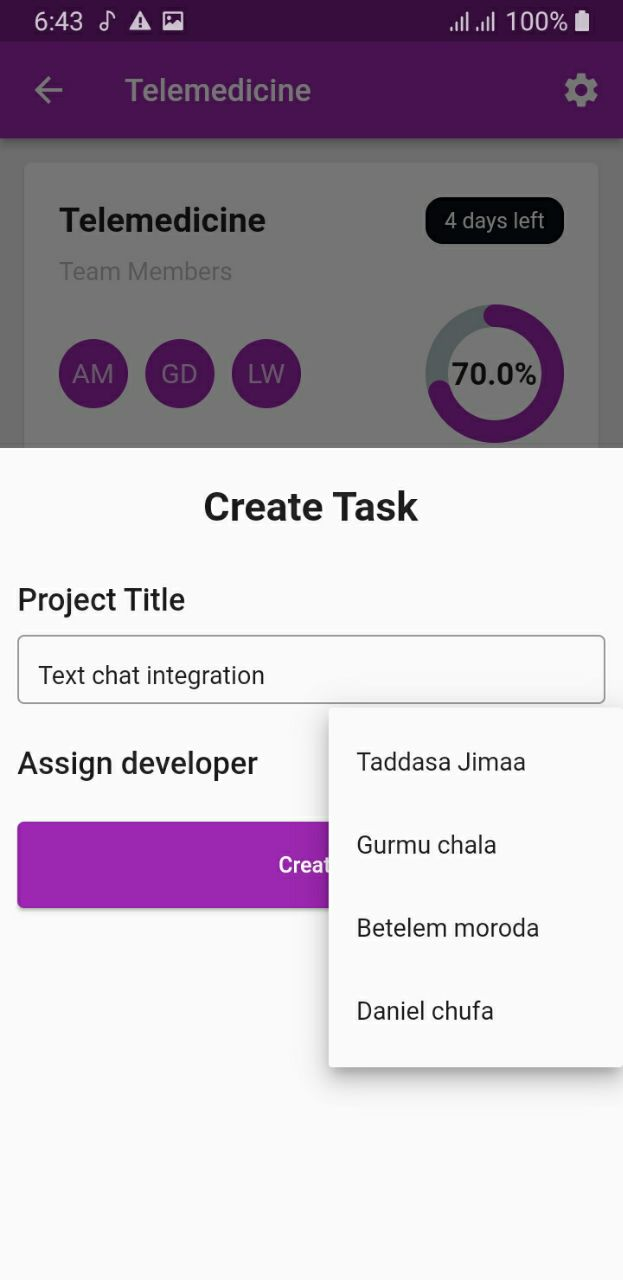Tap the Create Task dialog title

point(310,506)
